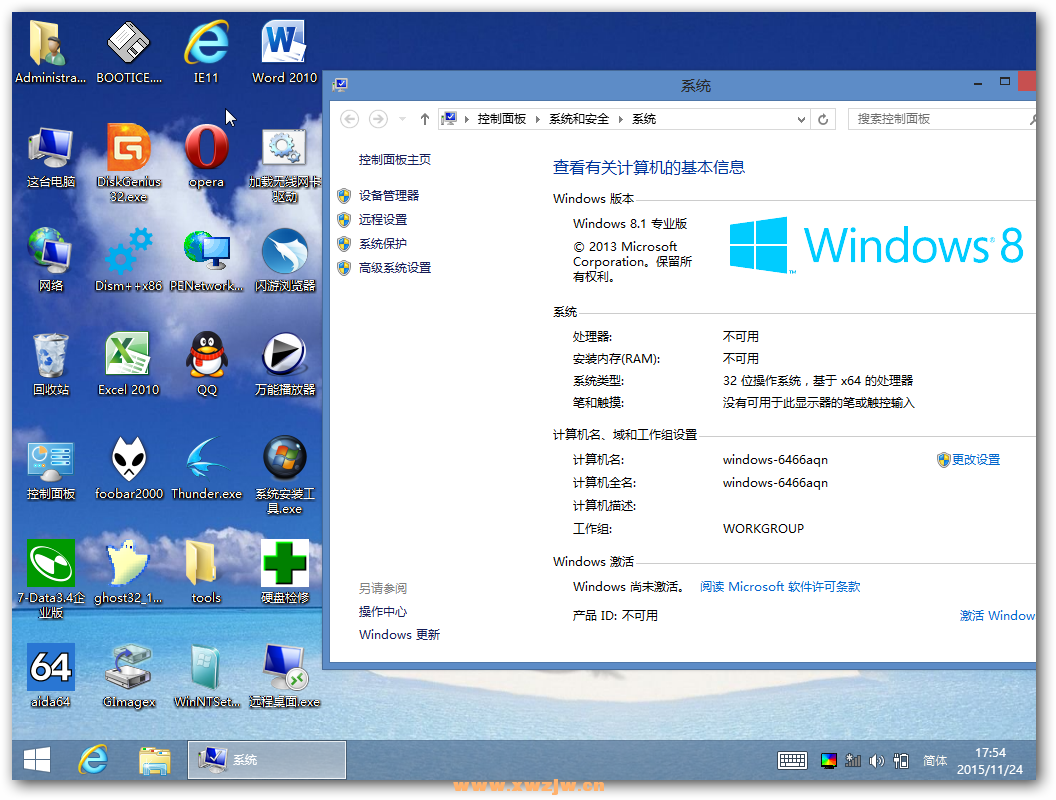
Task: Open the tools folder icon
Action: pyautogui.click(x=205, y=572)
